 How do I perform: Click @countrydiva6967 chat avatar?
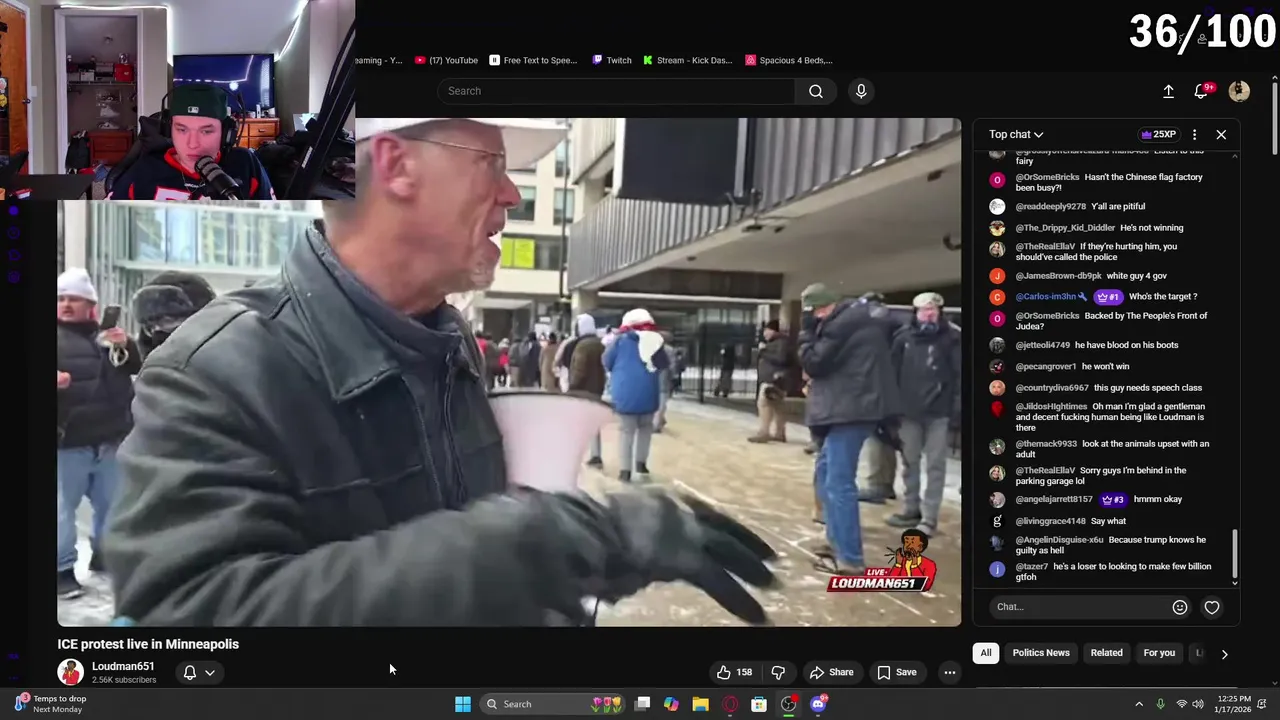pyautogui.click(x=997, y=388)
